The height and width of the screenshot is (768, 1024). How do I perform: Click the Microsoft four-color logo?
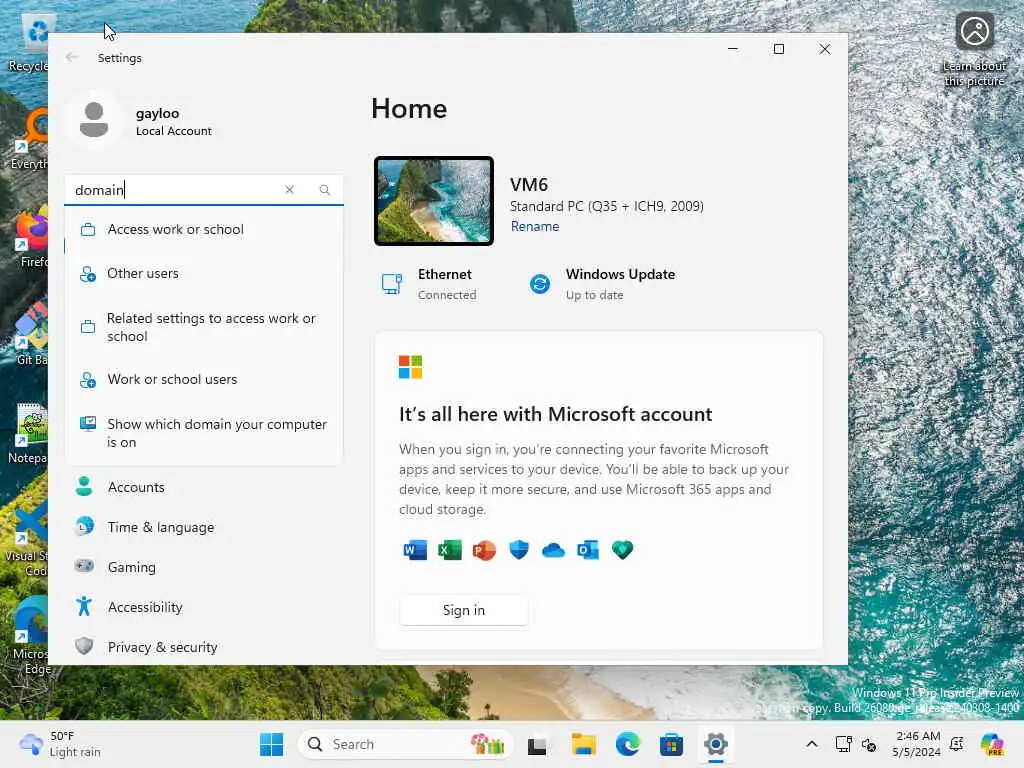pyautogui.click(x=411, y=367)
